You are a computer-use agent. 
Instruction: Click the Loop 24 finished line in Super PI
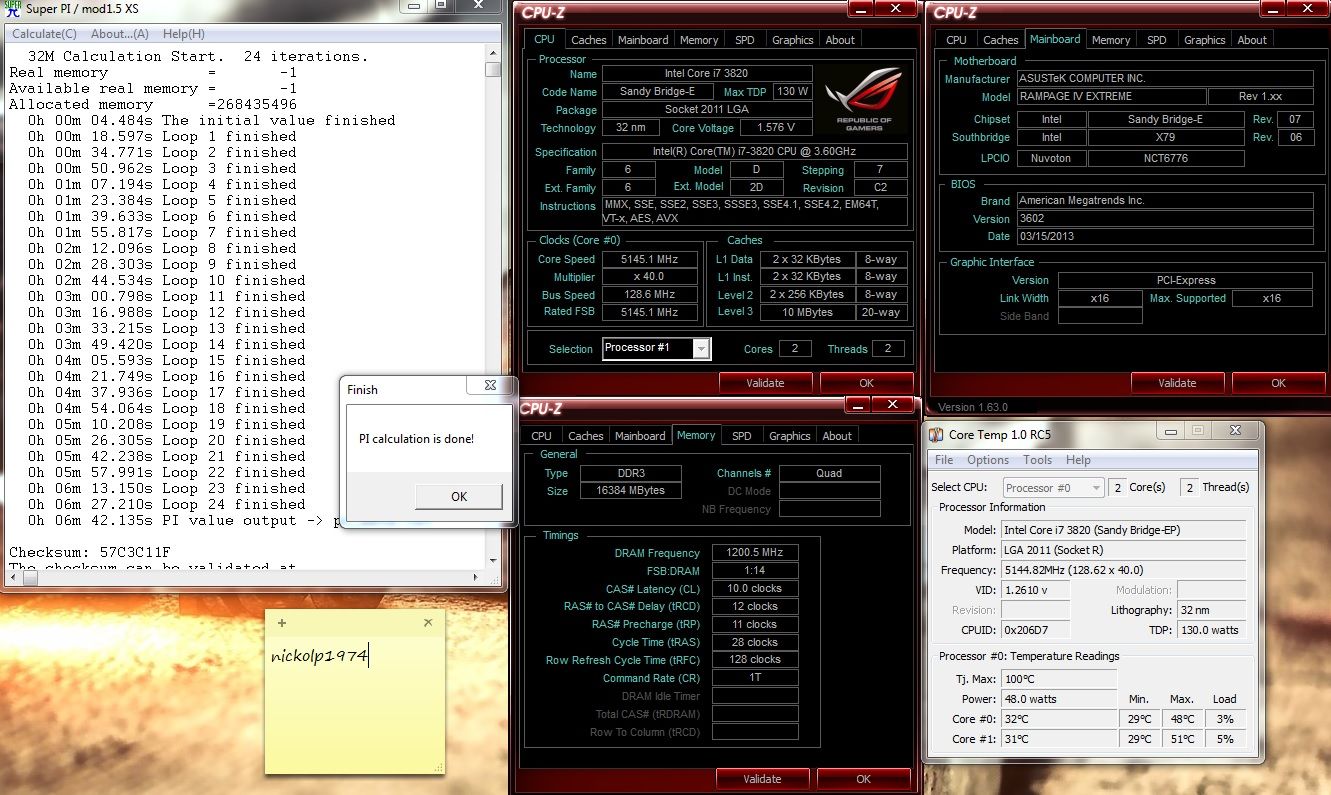pyautogui.click(x=167, y=504)
